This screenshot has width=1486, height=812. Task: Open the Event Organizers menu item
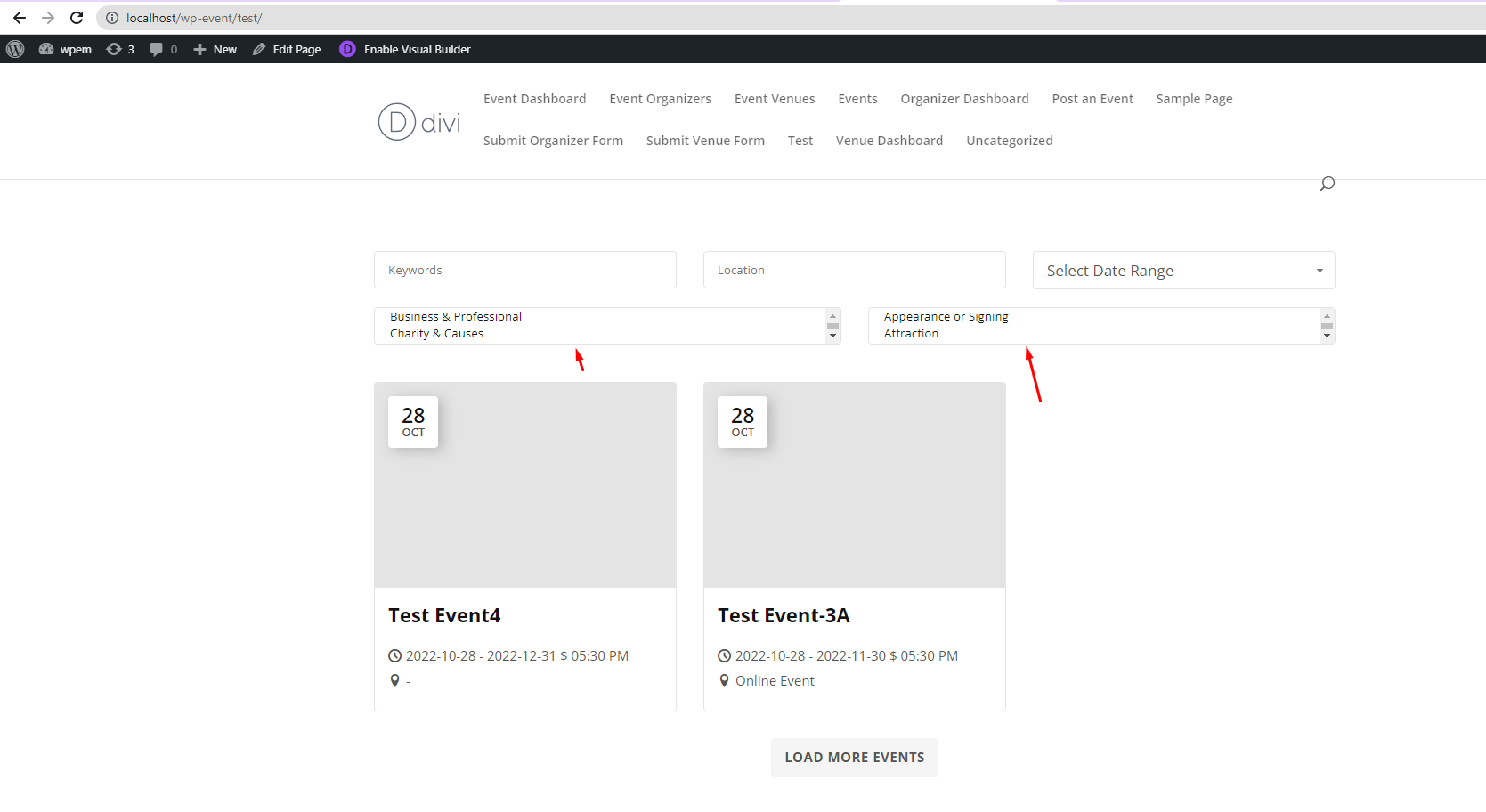660,99
